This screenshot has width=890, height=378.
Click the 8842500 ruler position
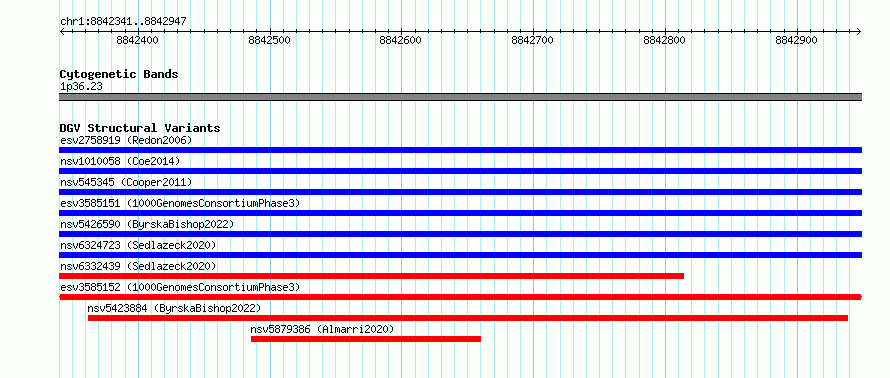point(270,40)
